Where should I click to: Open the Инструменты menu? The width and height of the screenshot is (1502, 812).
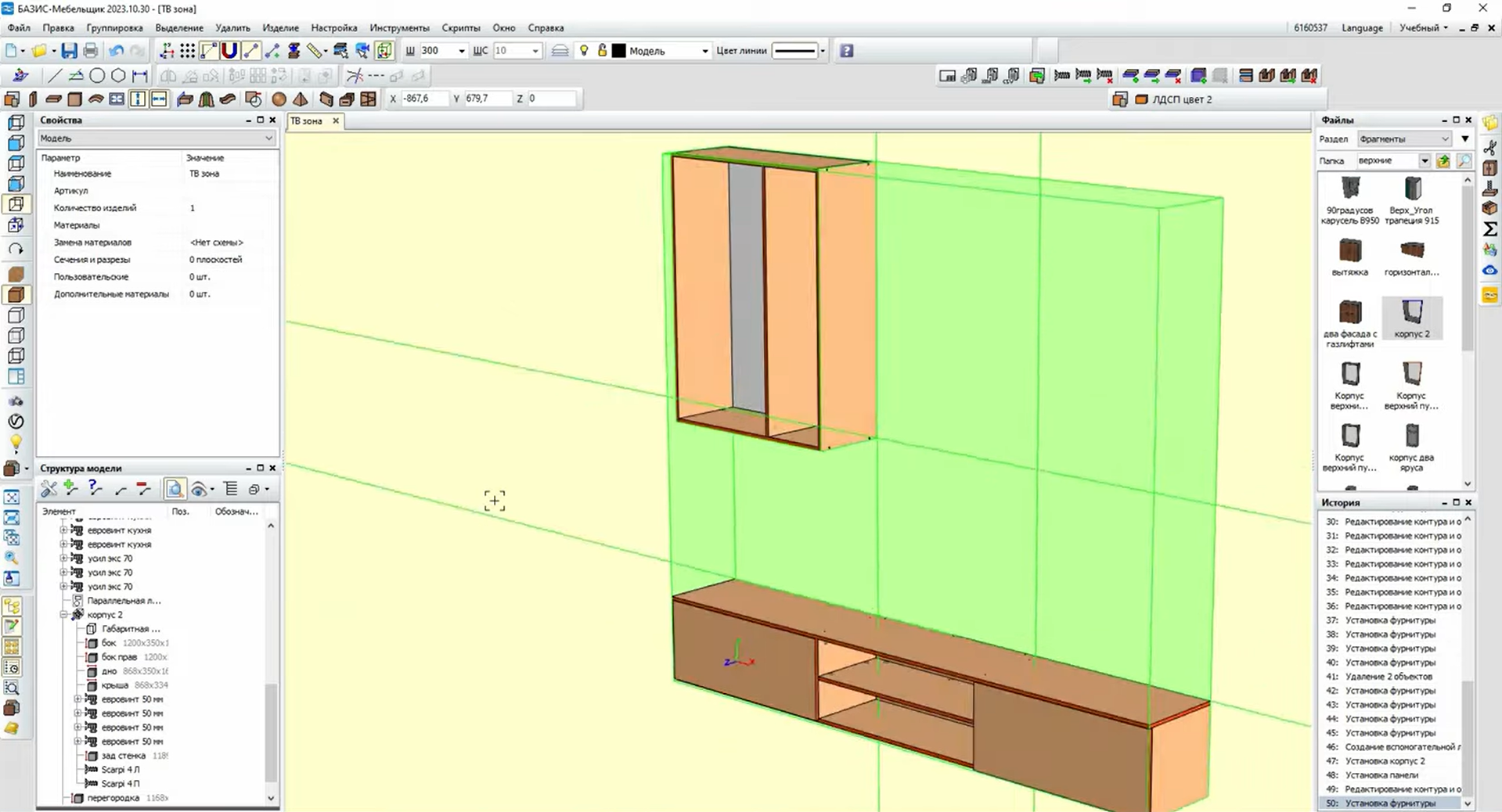click(399, 27)
